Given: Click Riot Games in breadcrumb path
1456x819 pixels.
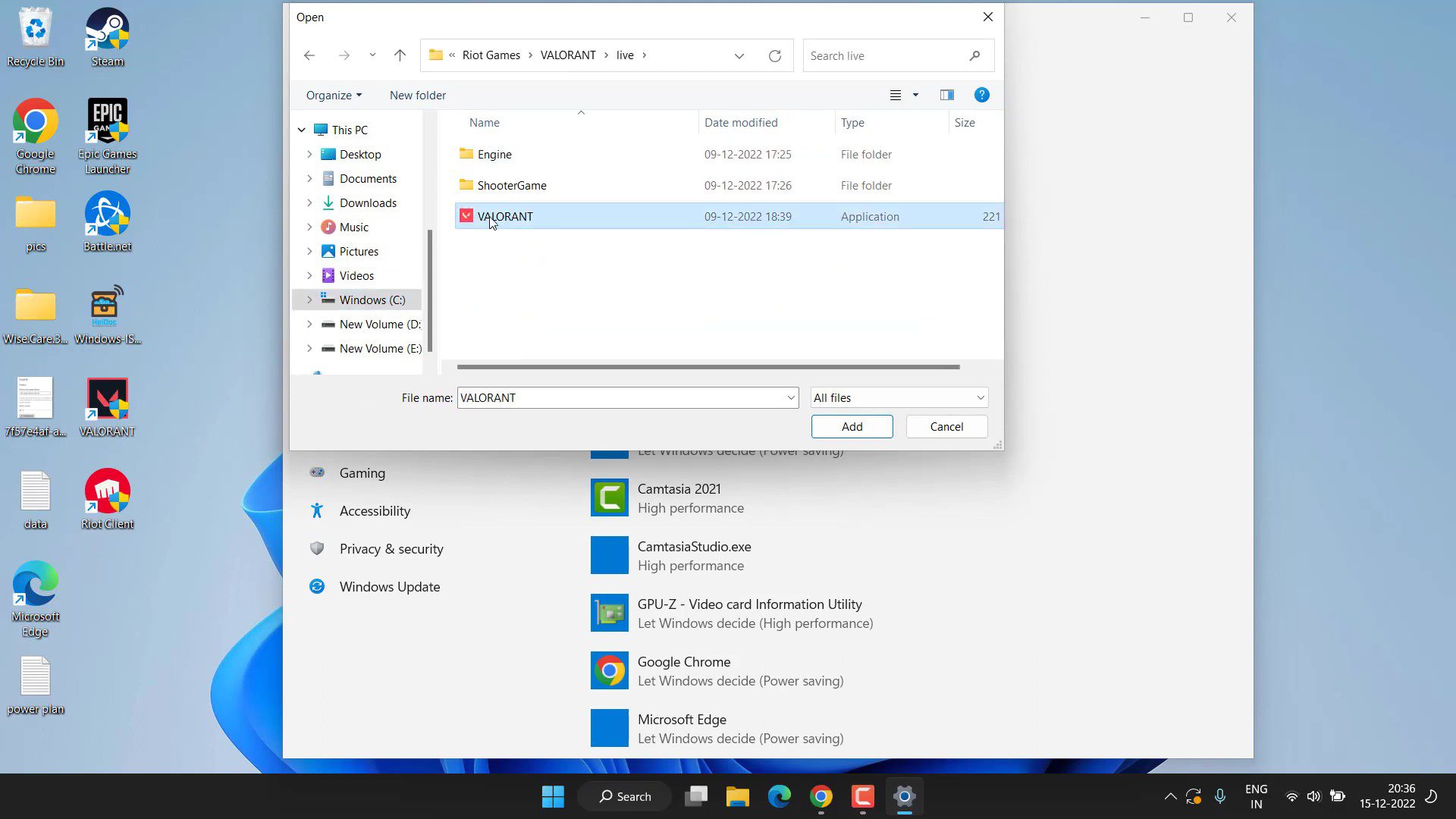Looking at the screenshot, I should pyautogui.click(x=491, y=55).
